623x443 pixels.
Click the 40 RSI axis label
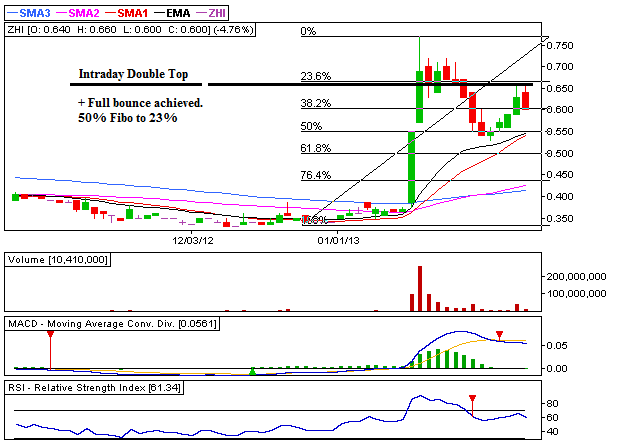point(552,432)
